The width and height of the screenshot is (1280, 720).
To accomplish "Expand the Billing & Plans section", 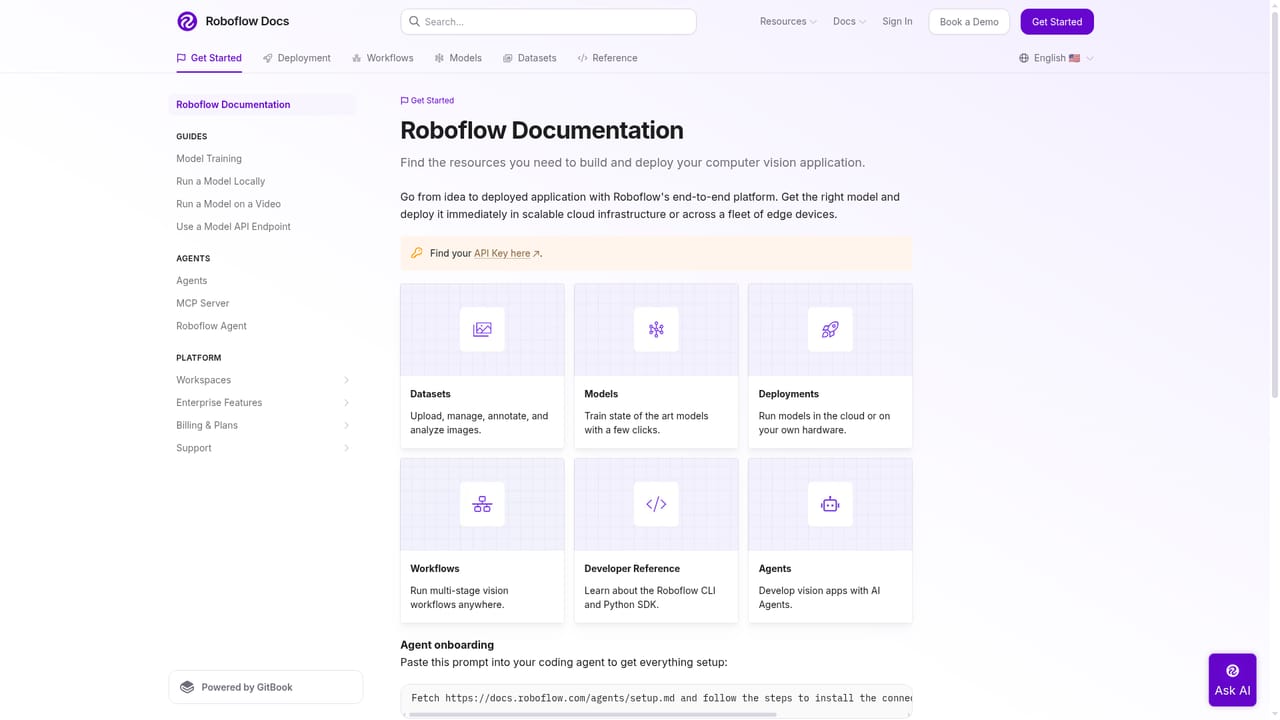I will [x=263, y=425].
